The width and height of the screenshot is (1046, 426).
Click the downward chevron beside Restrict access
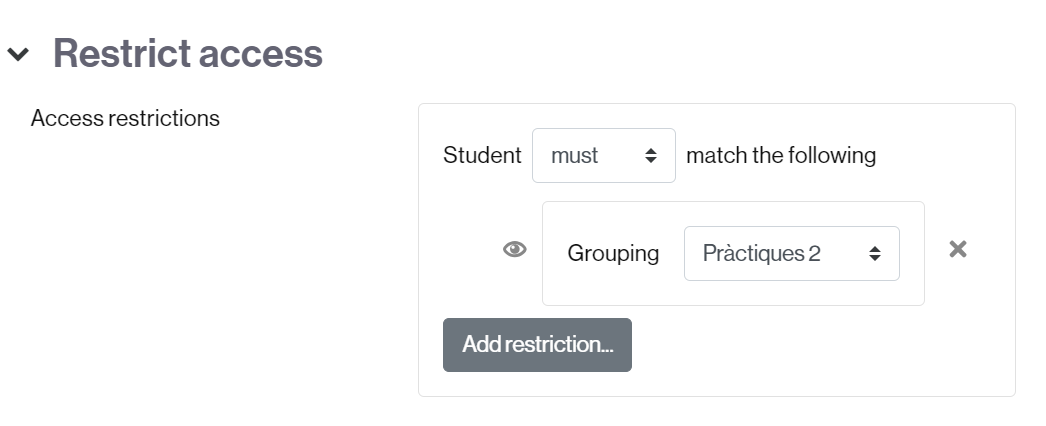point(18,53)
